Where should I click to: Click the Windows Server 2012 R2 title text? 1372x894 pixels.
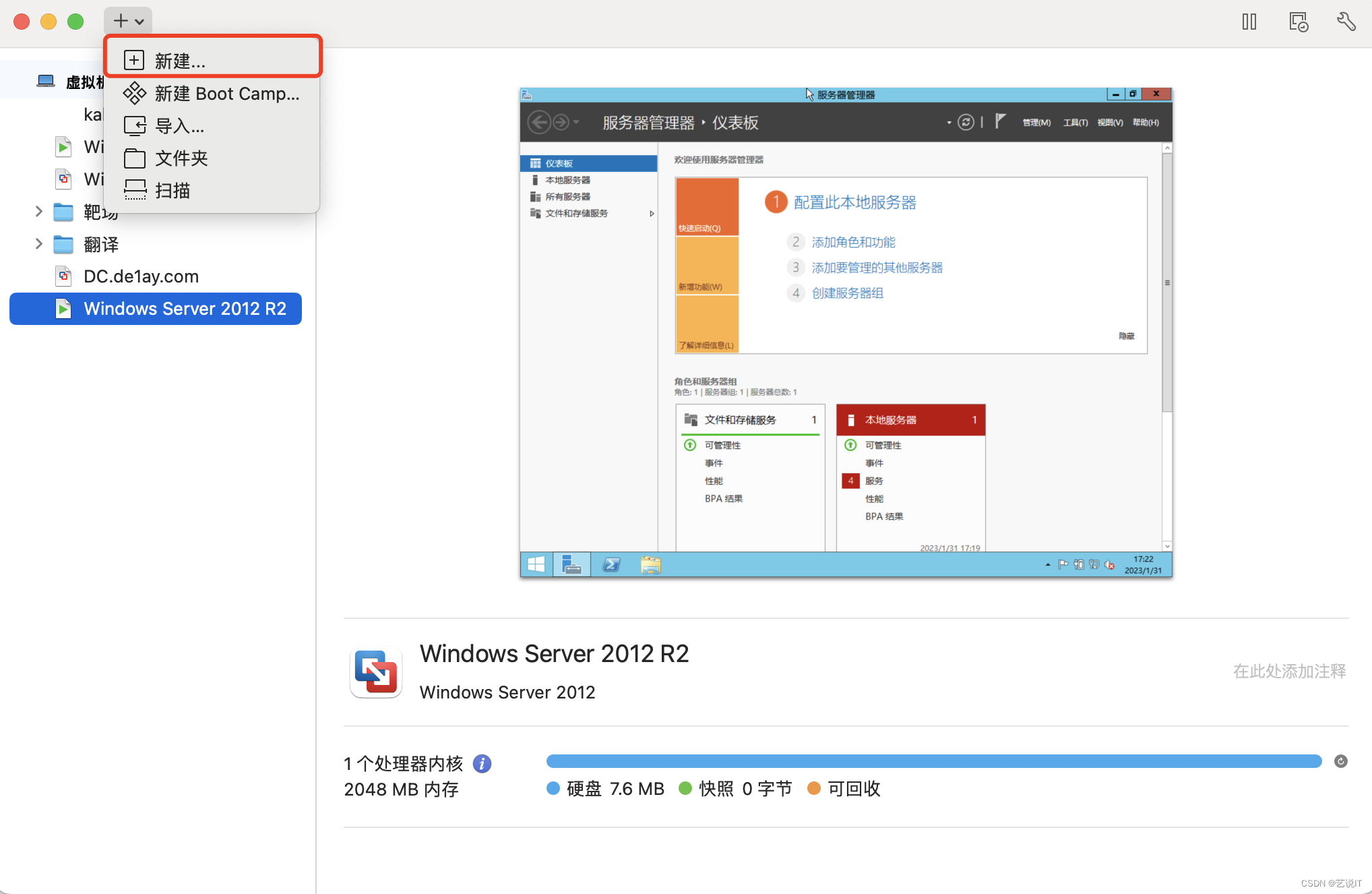tap(554, 653)
